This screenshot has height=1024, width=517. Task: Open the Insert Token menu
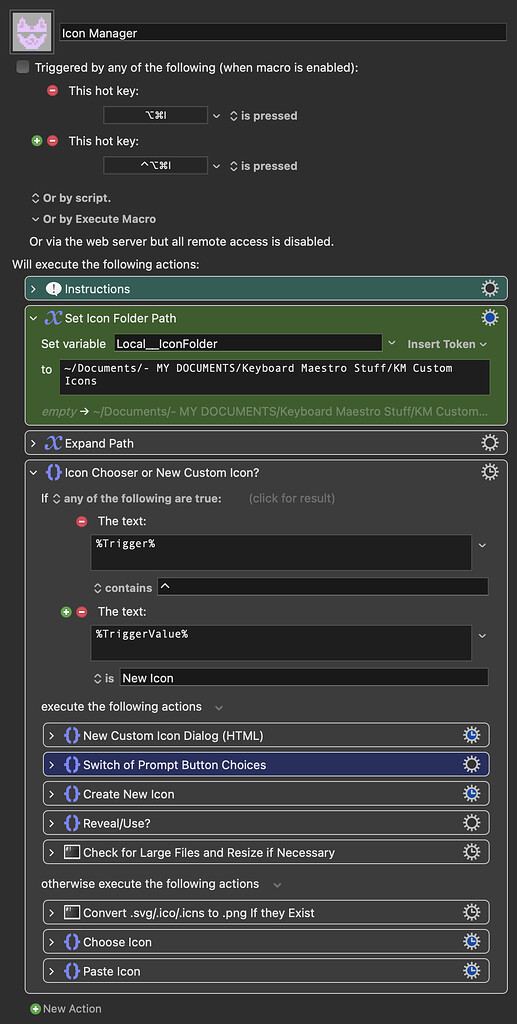(447, 344)
